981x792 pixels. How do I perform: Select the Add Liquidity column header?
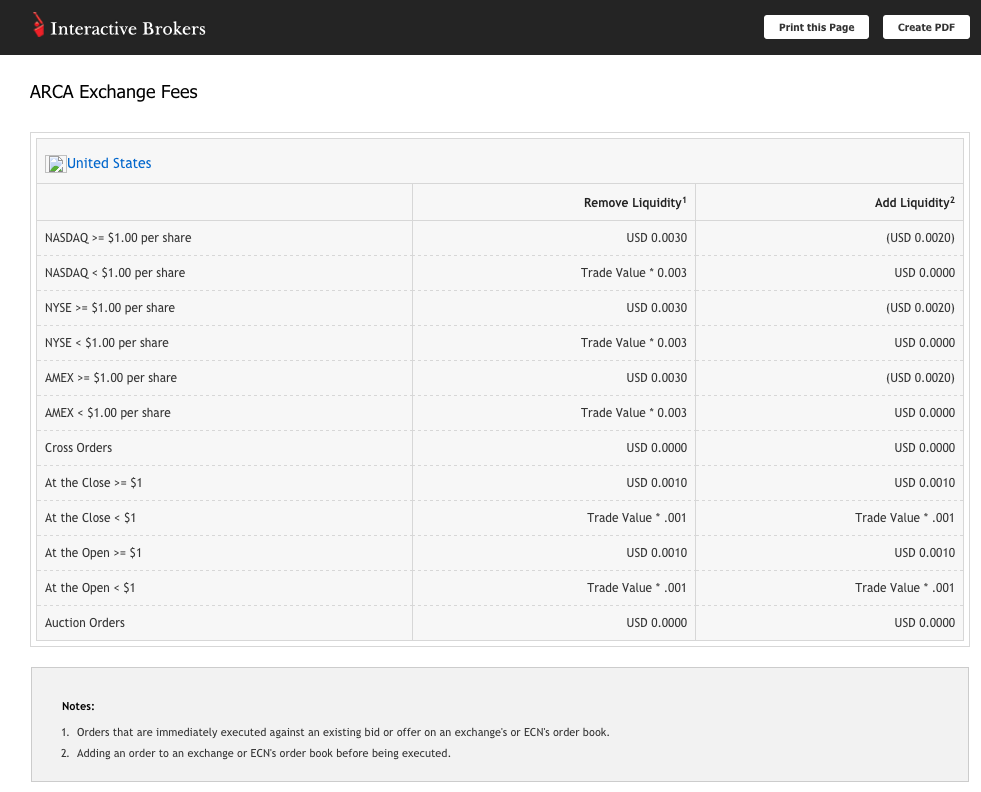(914, 203)
